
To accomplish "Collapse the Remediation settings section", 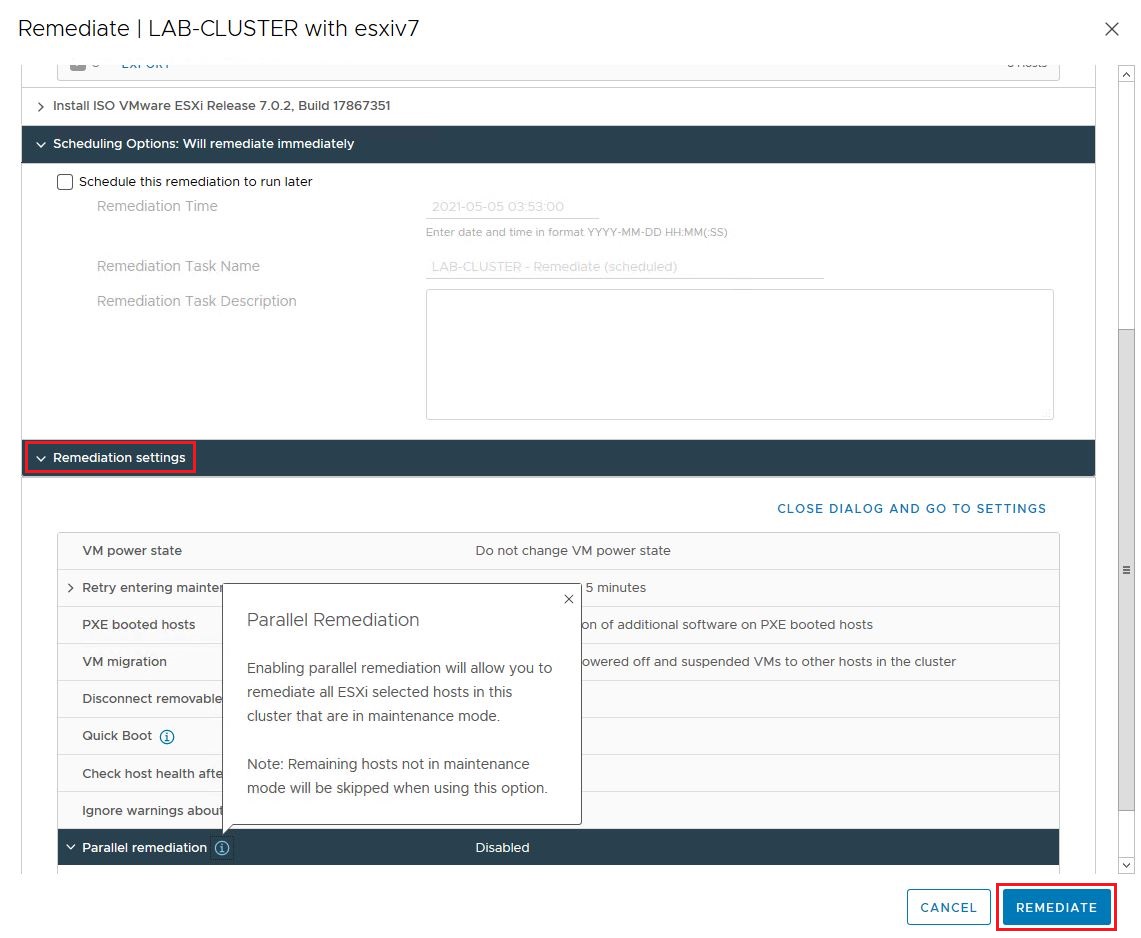I will pyautogui.click(x=41, y=458).
